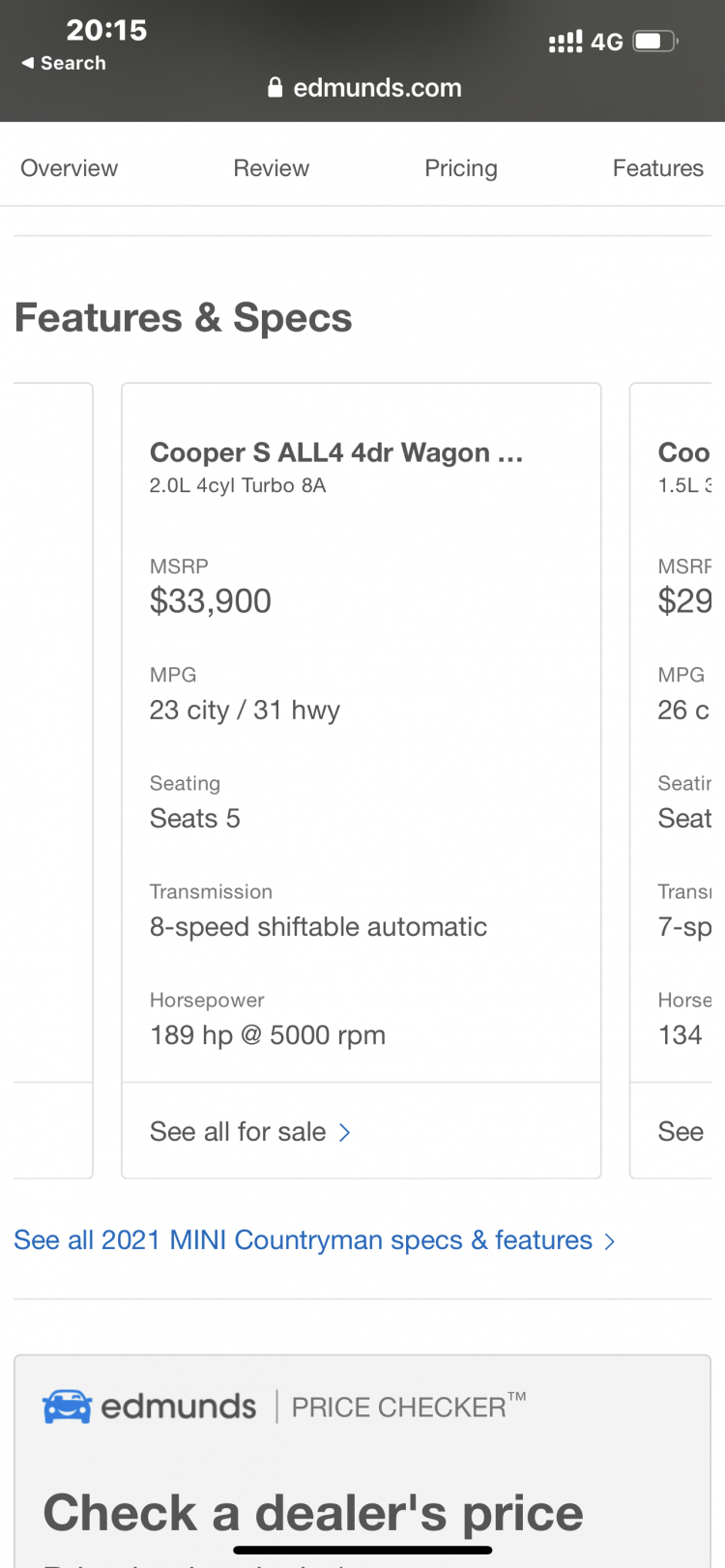Screen dimensions: 725x1568
Task: Tap the battery icon in status bar
Action: coord(655,42)
